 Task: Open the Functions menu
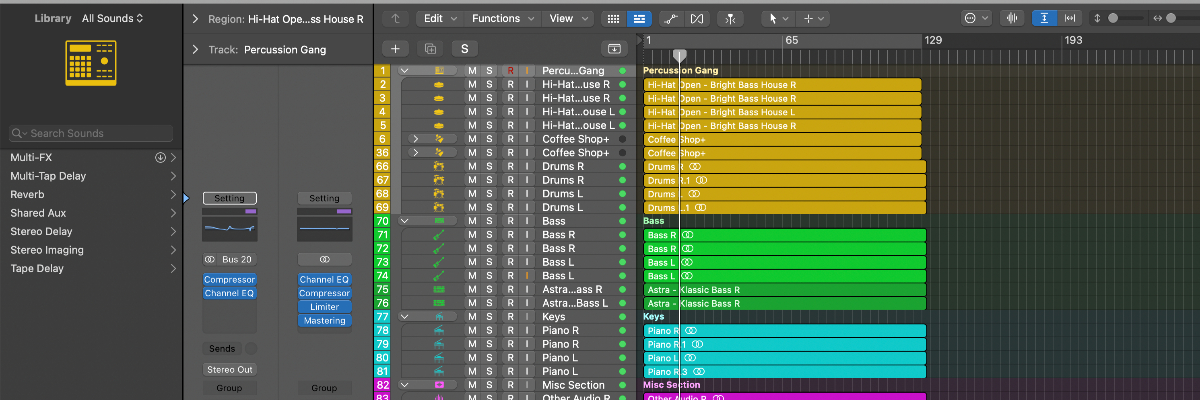coord(503,18)
